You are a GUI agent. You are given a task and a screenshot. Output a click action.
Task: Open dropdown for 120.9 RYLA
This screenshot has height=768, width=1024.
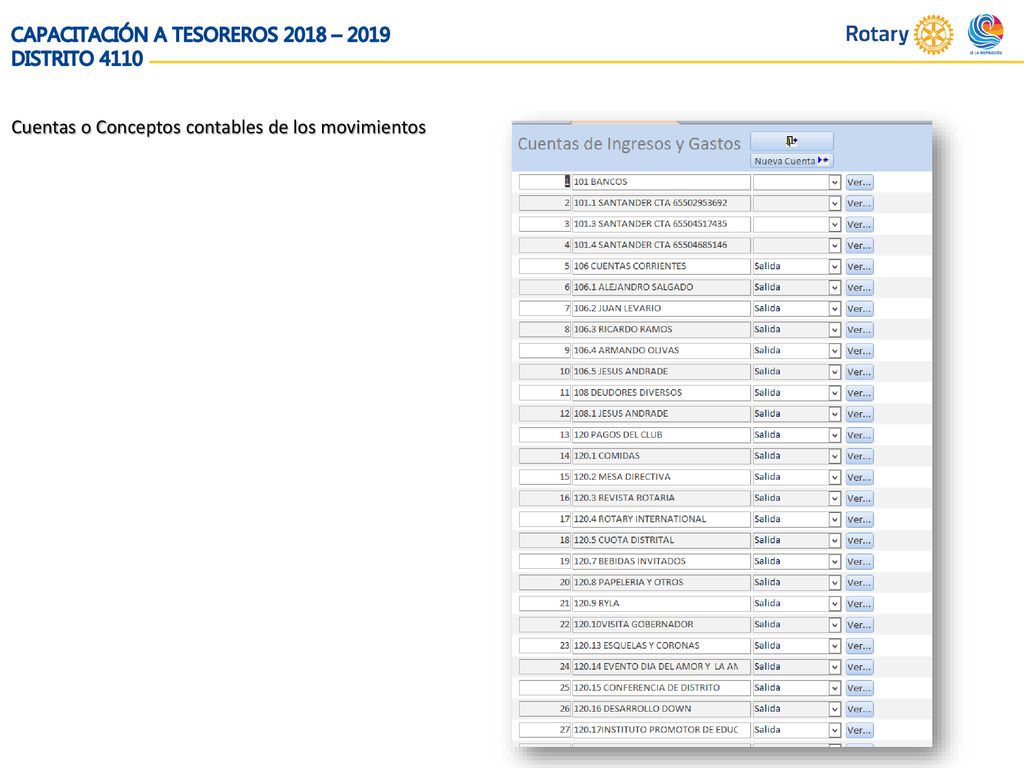(x=835, y=603)
